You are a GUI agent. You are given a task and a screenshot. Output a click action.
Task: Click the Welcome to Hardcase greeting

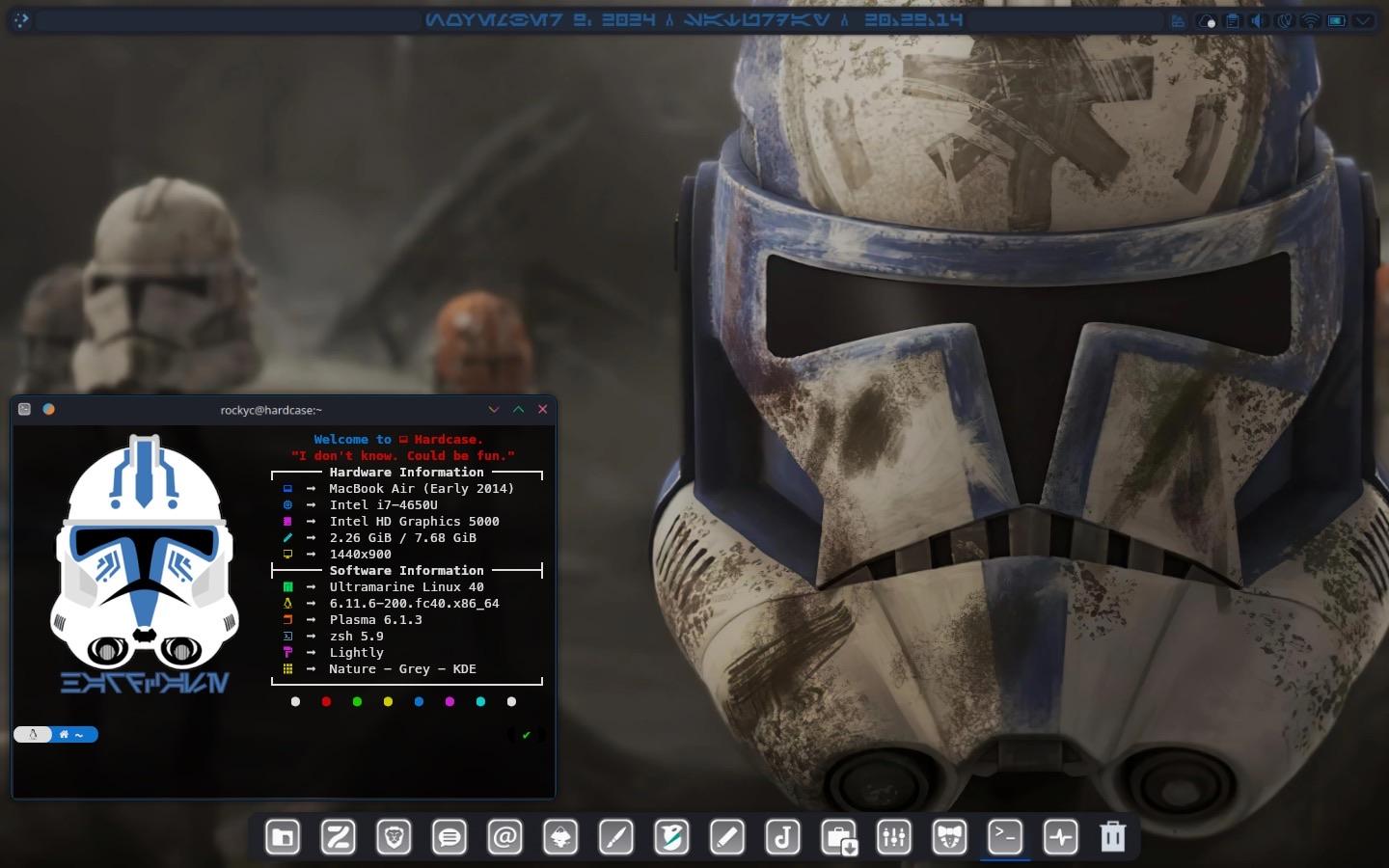pos(398,439)
